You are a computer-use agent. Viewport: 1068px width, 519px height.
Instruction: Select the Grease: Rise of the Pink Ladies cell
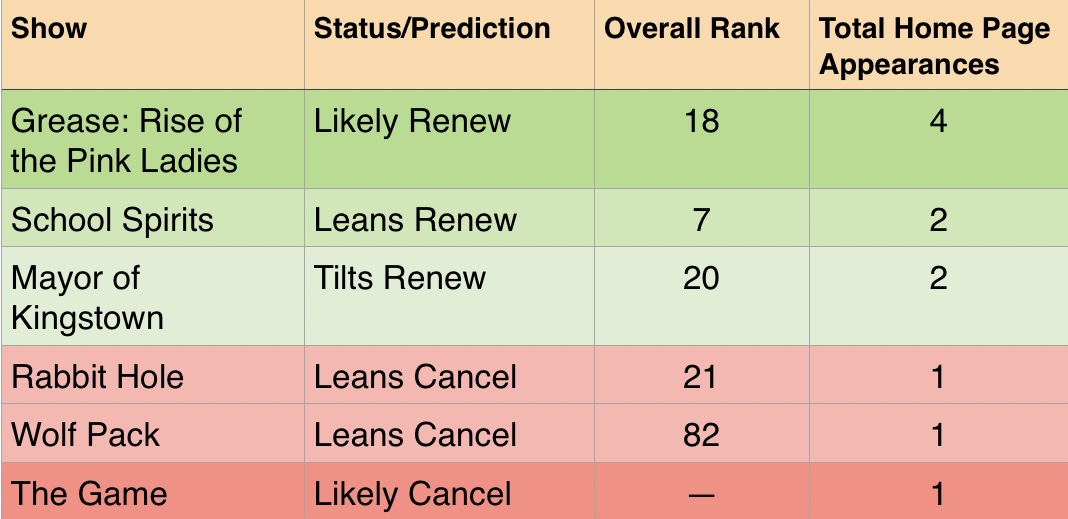[153, 139]
